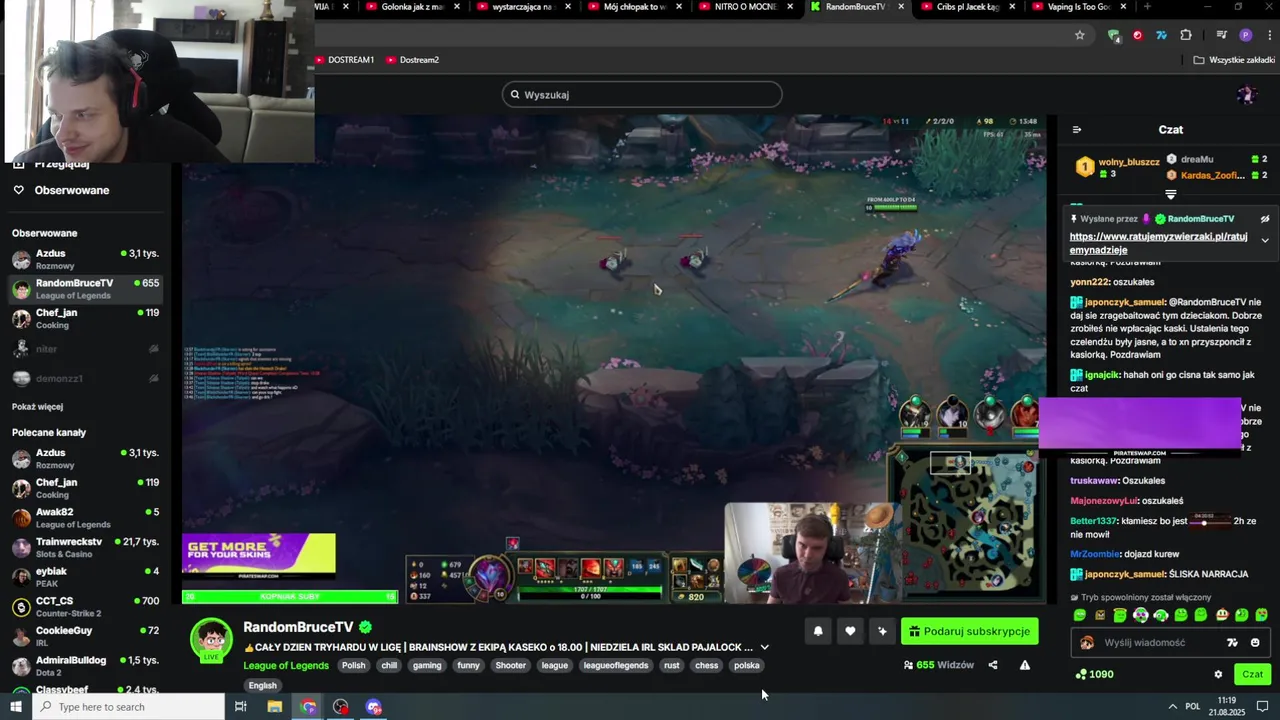Viewport: 1280px width, 720px height.
Task: Hide the pinned message with eye icon
Action: click(x=1265, y=218)
